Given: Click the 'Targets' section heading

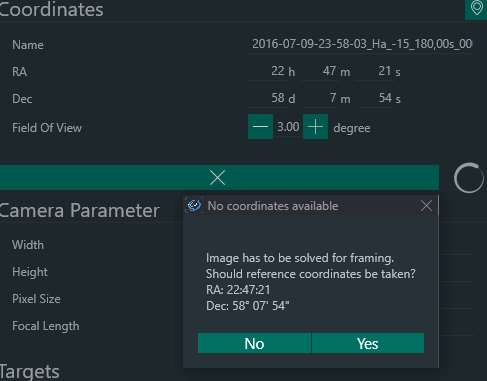Looking at the screenshot, I should coord(30,371).
